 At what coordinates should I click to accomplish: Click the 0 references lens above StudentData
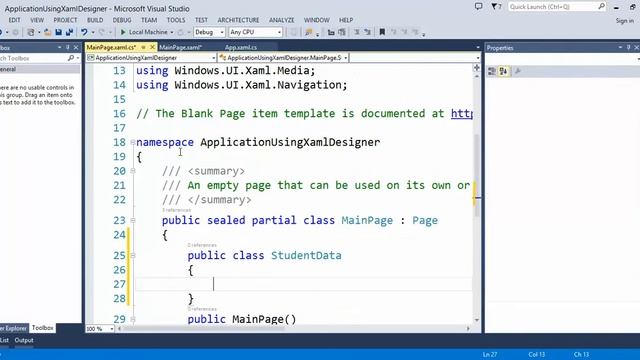click(202, 245)
